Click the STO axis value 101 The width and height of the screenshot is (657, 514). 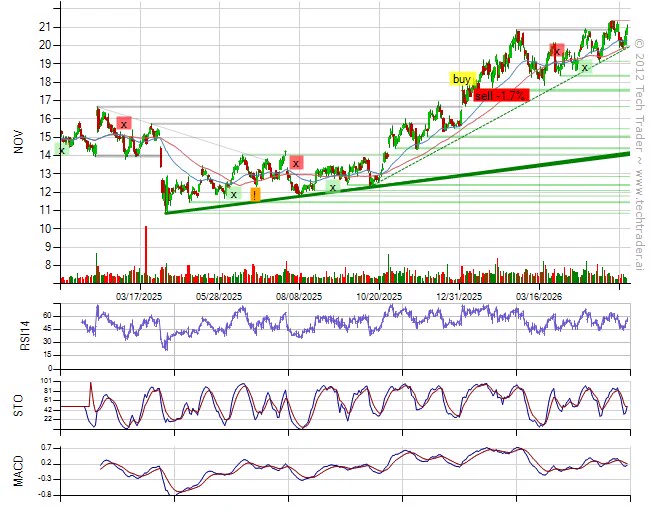coord(48,381)
